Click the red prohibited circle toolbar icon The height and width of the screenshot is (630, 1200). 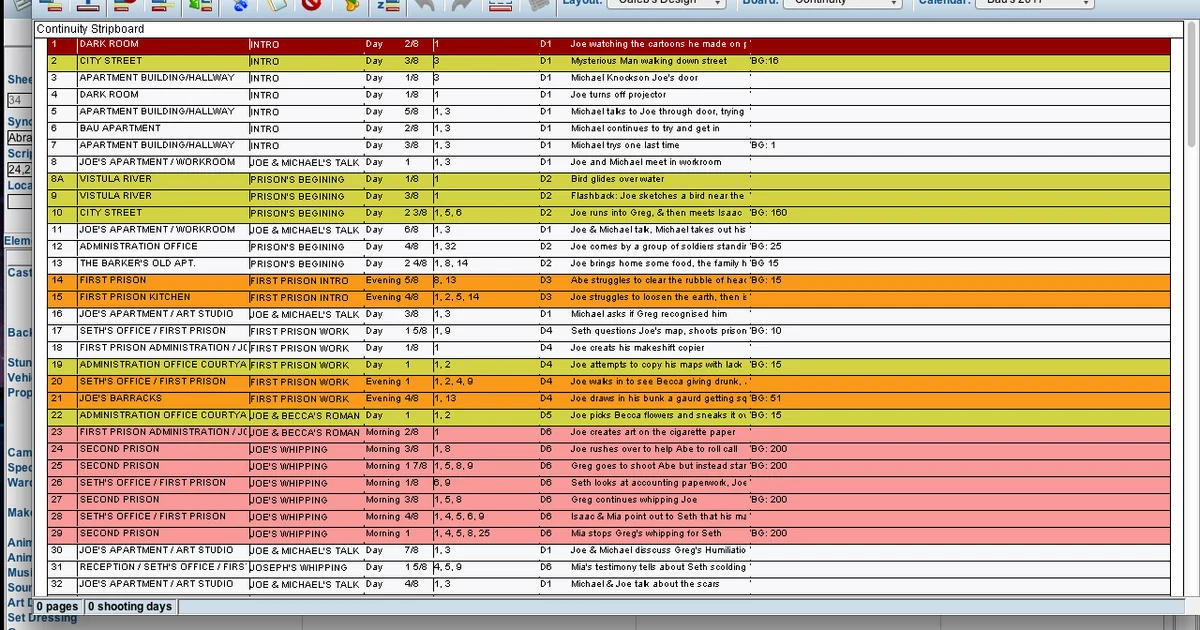pyautogui.click(x=310, y=5)
